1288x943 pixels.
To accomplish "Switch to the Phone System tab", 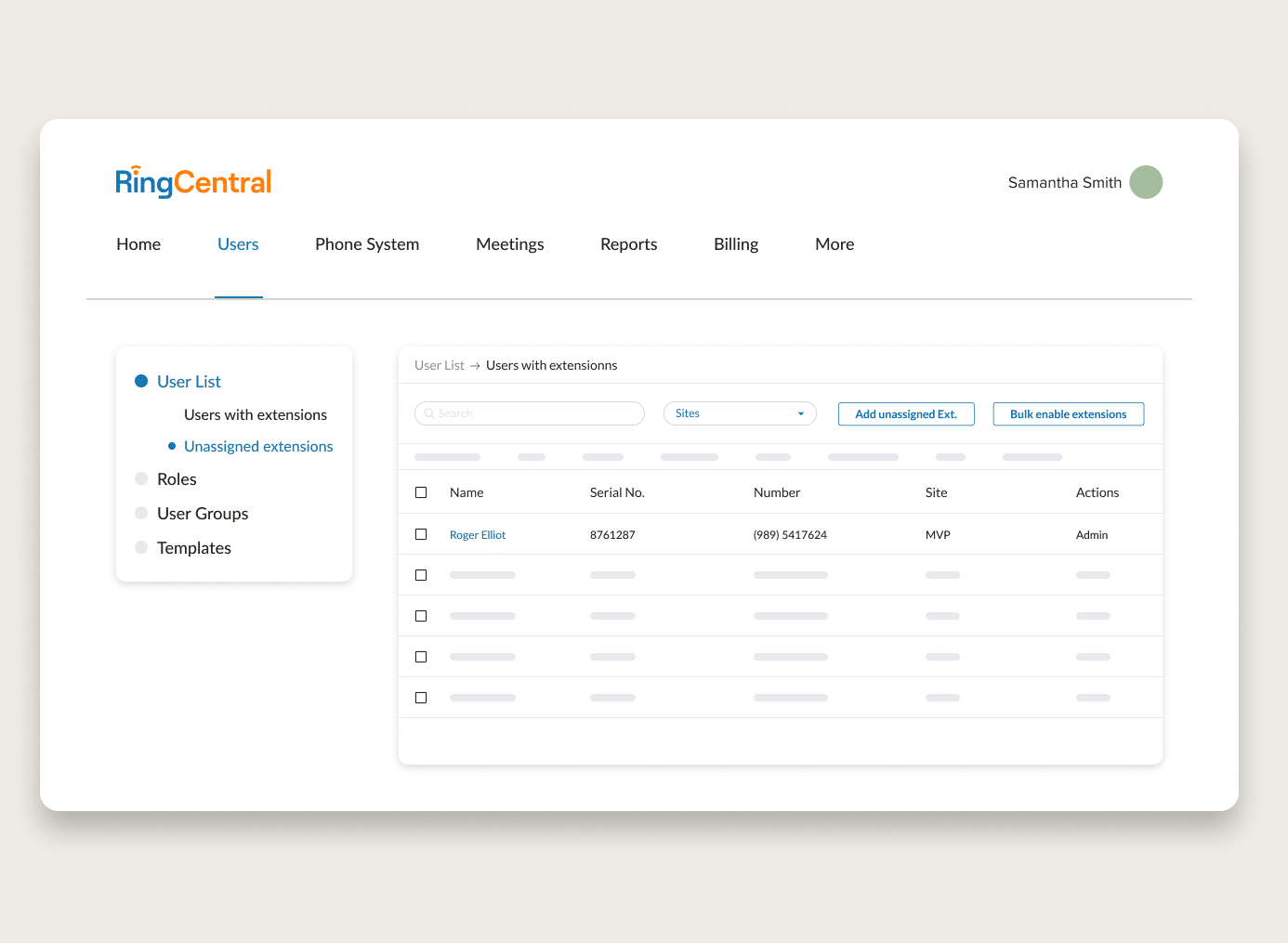I will [367, 244].
